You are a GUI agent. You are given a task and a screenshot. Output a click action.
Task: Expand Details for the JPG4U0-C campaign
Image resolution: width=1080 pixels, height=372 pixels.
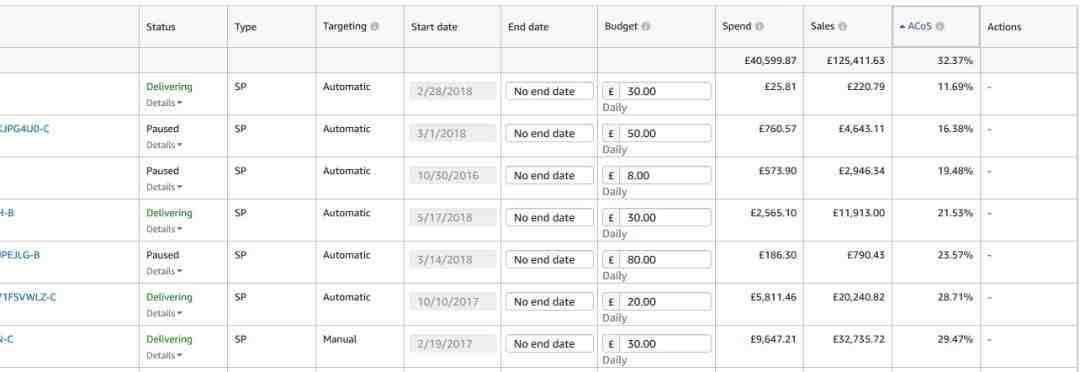(164, 145)
